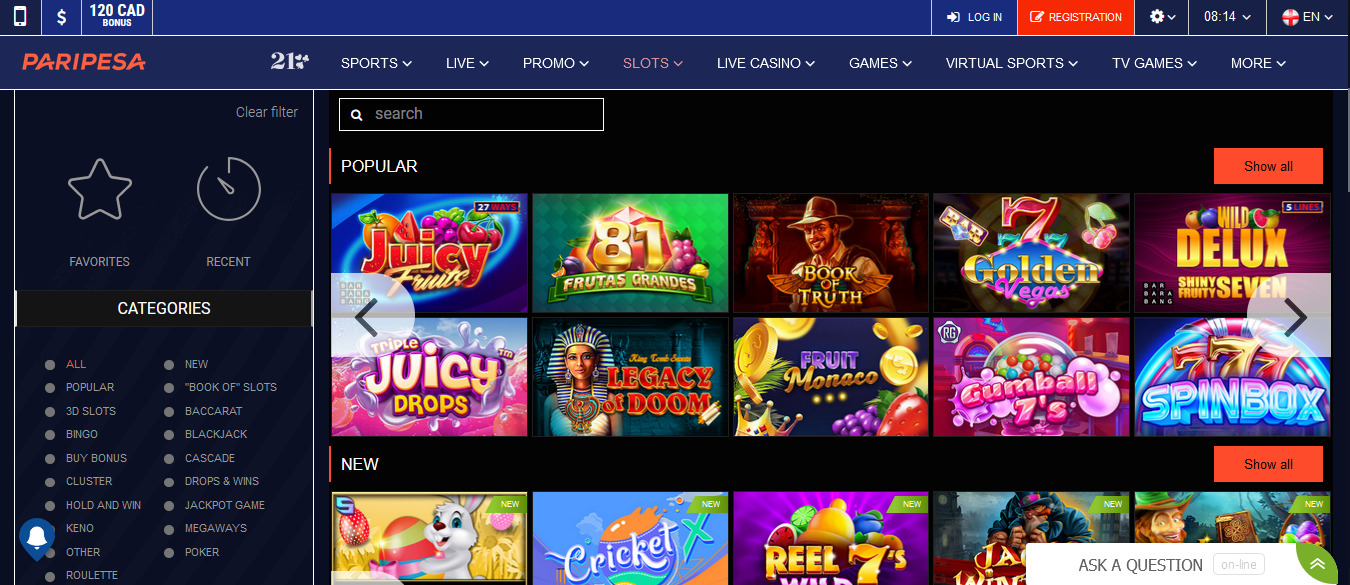The height and width of the screenshot is (585, 1350).
Task: Select BLACKJACK category filter
Action: click(x=216, y=434)
